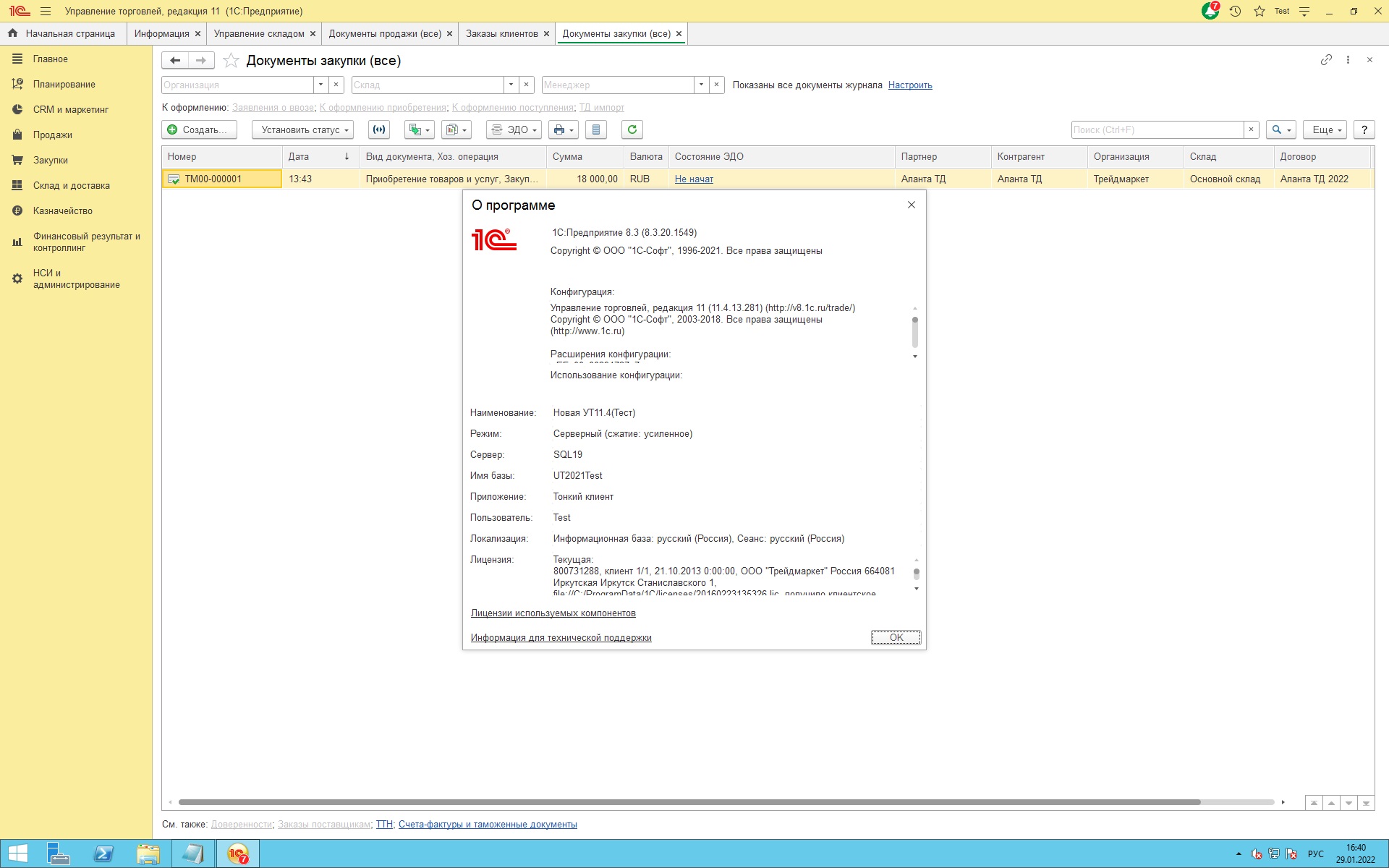1389x868 pixels.
Task: Add journal to favorites via star icon
Action: 231,61
